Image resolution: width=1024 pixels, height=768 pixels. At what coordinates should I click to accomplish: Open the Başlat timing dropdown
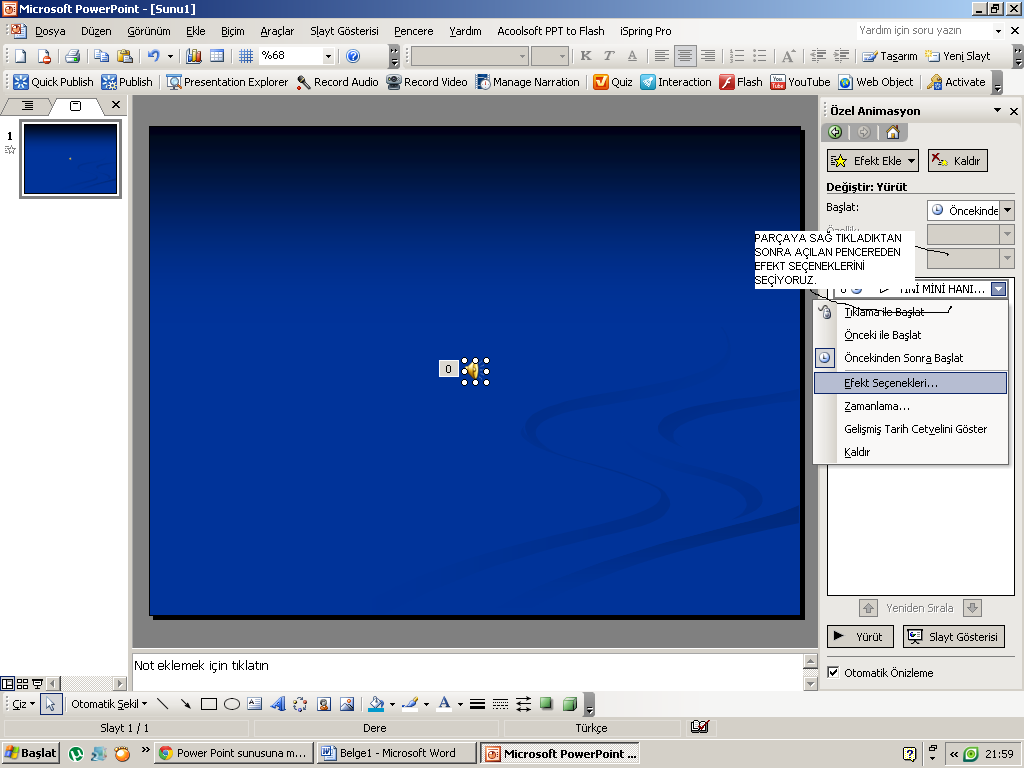tap(1006, 210)
